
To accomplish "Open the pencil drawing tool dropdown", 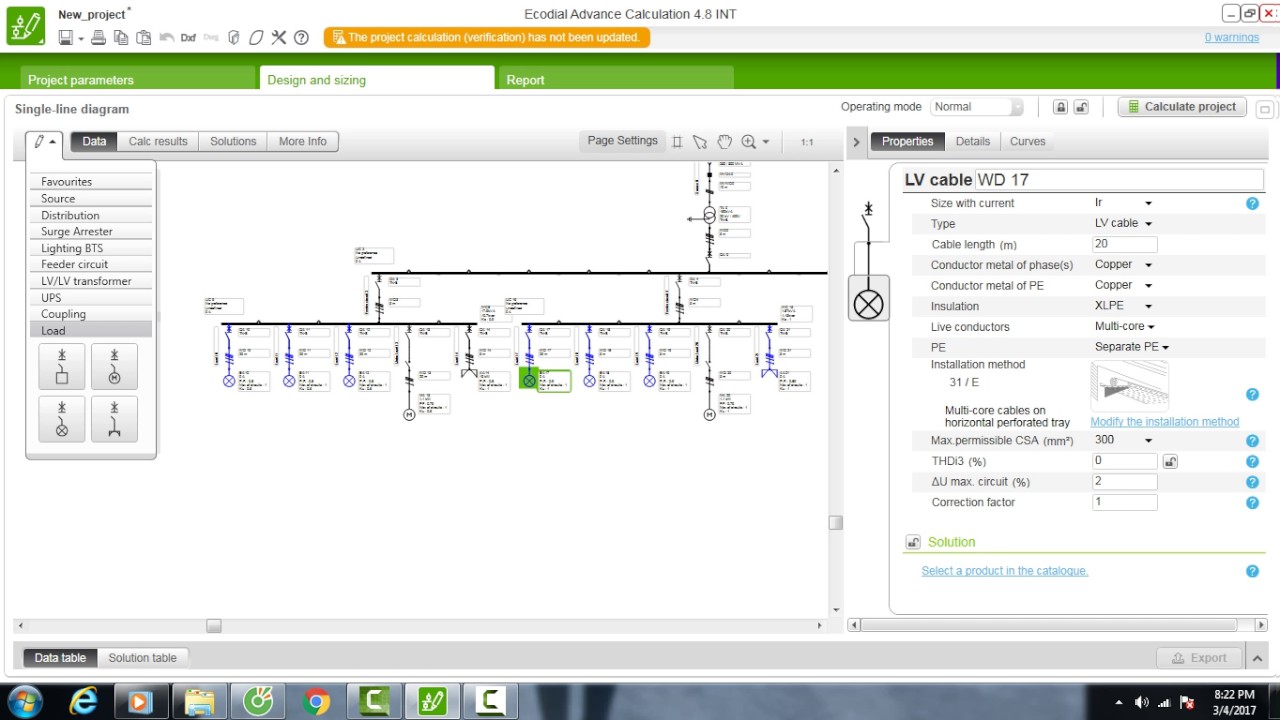I will tap(45, 142).
